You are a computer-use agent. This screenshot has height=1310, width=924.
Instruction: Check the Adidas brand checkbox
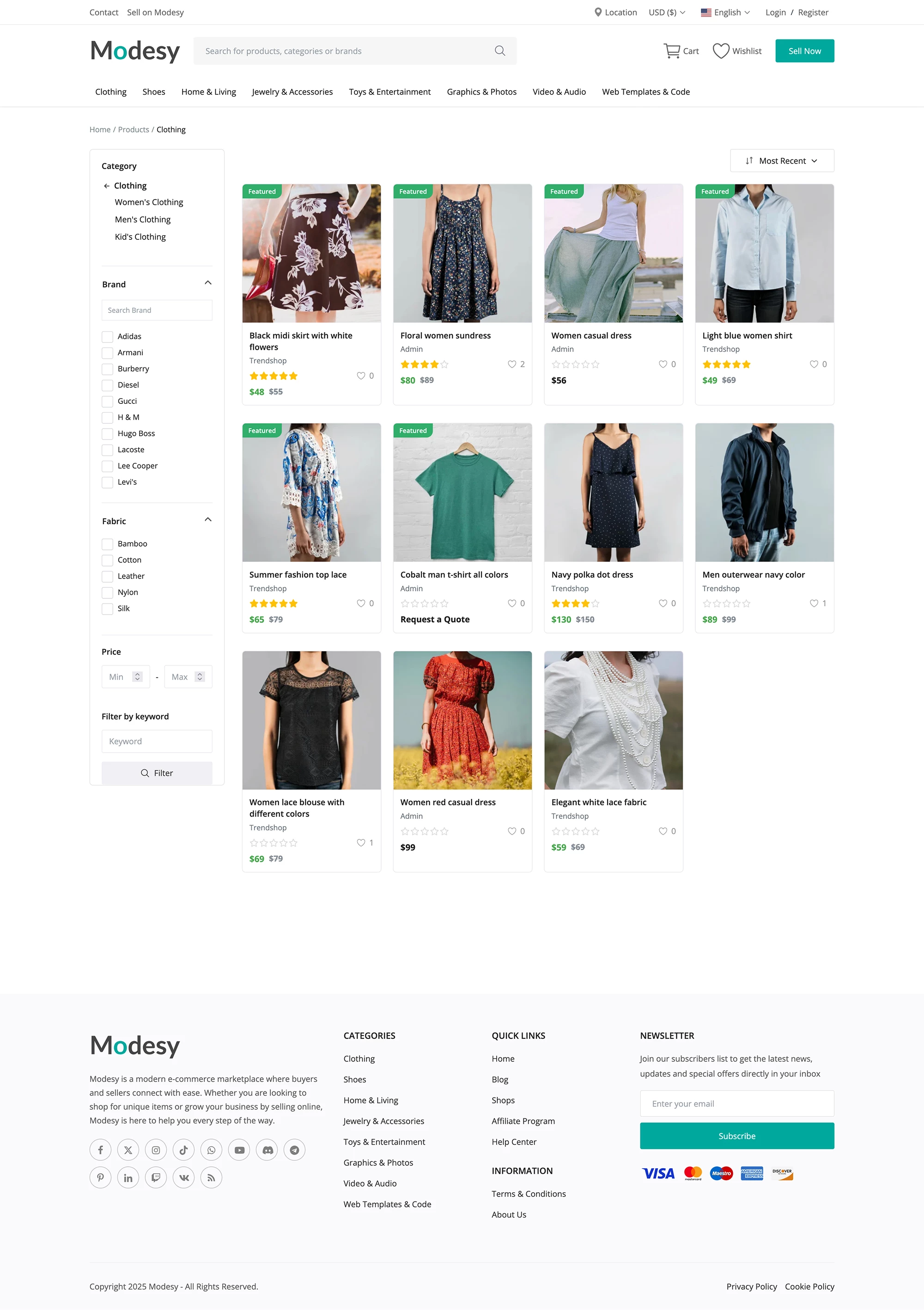[107, 337]
